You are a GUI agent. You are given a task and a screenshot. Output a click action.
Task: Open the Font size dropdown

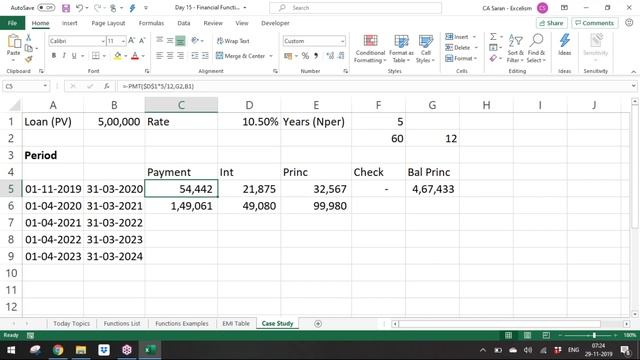(x=123, y=41)
